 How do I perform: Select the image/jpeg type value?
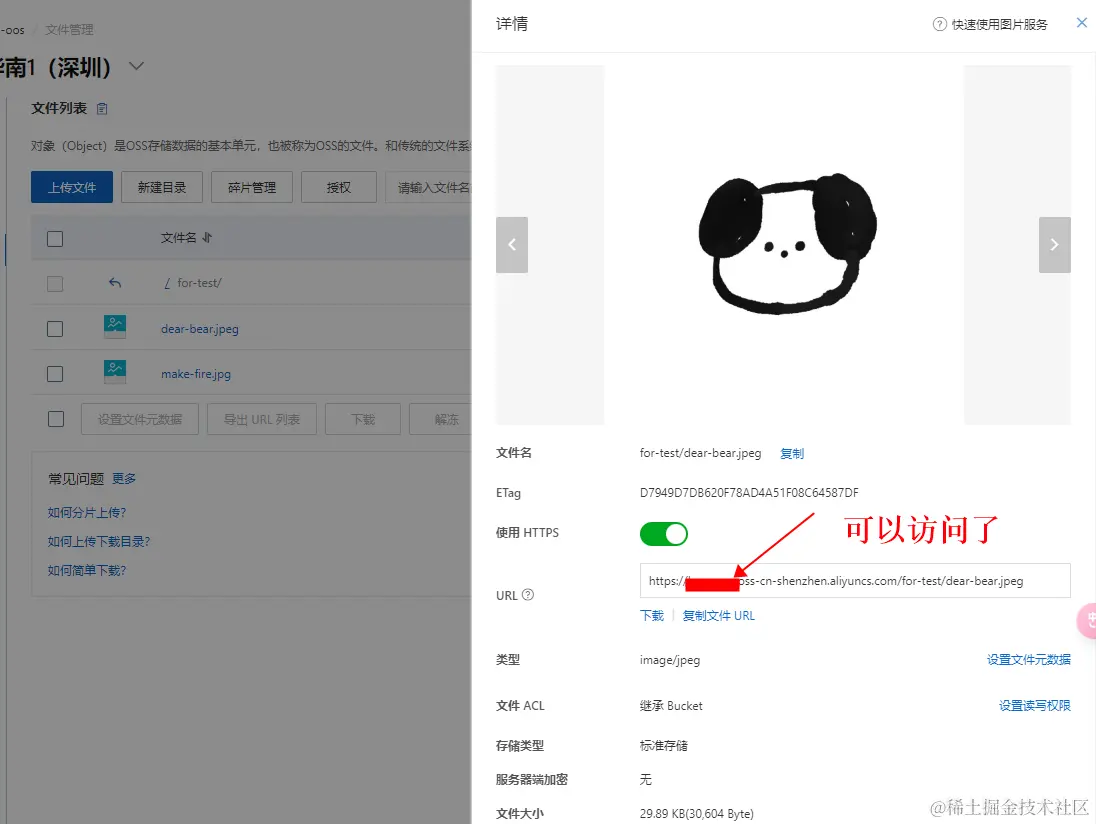tap(670, 660)
